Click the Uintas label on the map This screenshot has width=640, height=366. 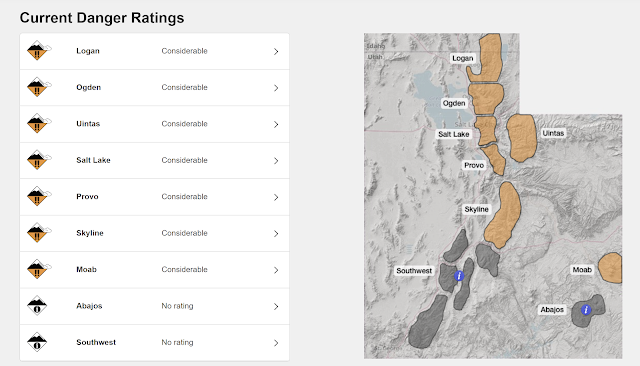pos(553,133)
